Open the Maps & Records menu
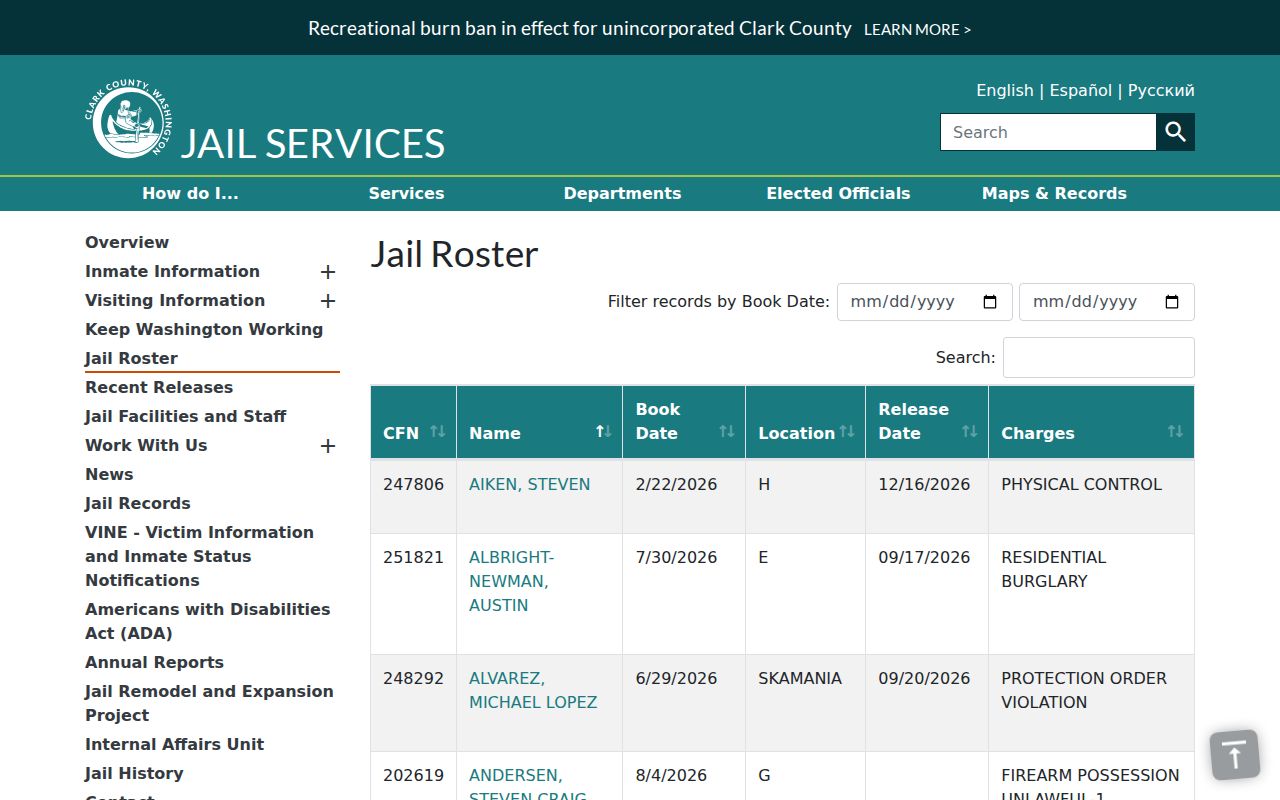The height and width of the screenshot is (800, 1280). click(1054, 194)
